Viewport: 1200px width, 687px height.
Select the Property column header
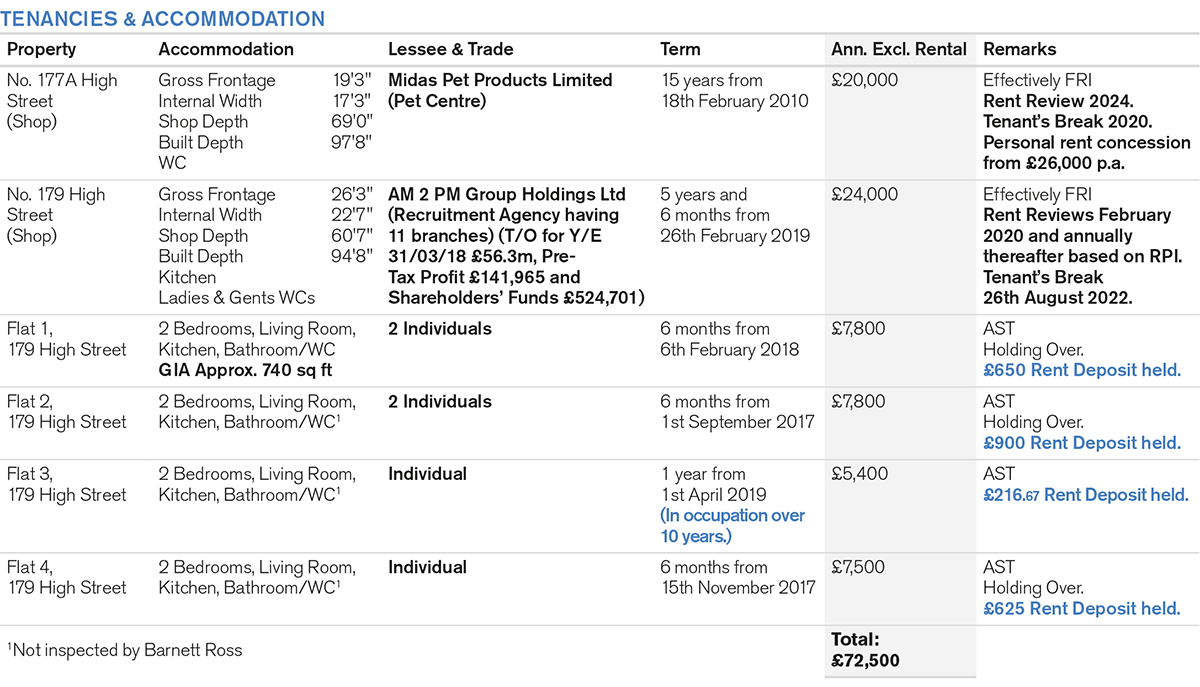coord(41,49)
